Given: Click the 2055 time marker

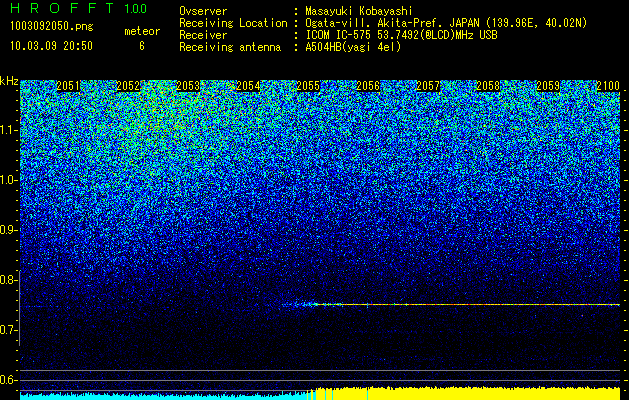Looking at the screenshot, I should pyautogui.click(x=308, y=86).
